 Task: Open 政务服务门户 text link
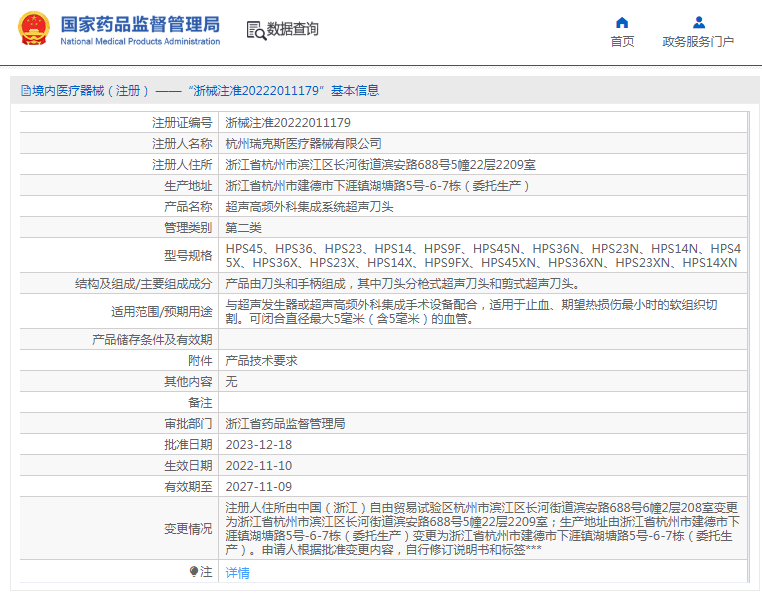click(698, 42)
